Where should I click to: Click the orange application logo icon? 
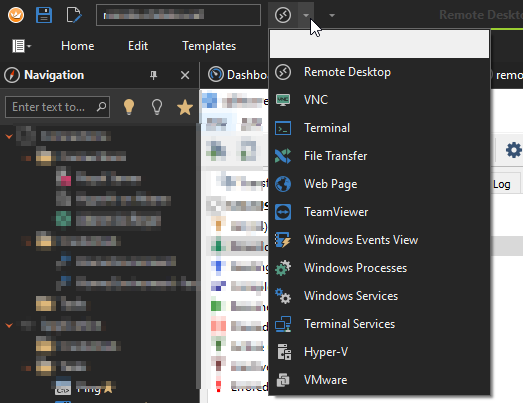tap(16, 15)
